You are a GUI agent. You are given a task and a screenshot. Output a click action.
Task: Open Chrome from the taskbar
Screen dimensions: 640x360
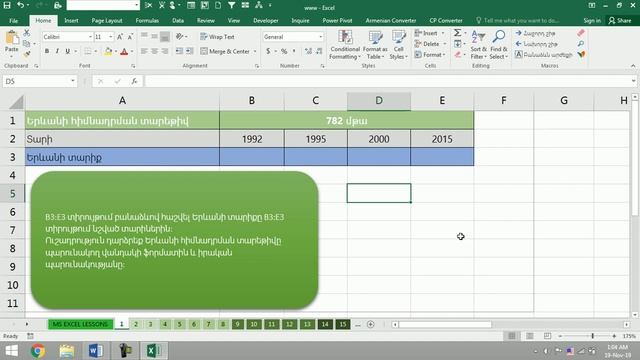coord(38,351)
